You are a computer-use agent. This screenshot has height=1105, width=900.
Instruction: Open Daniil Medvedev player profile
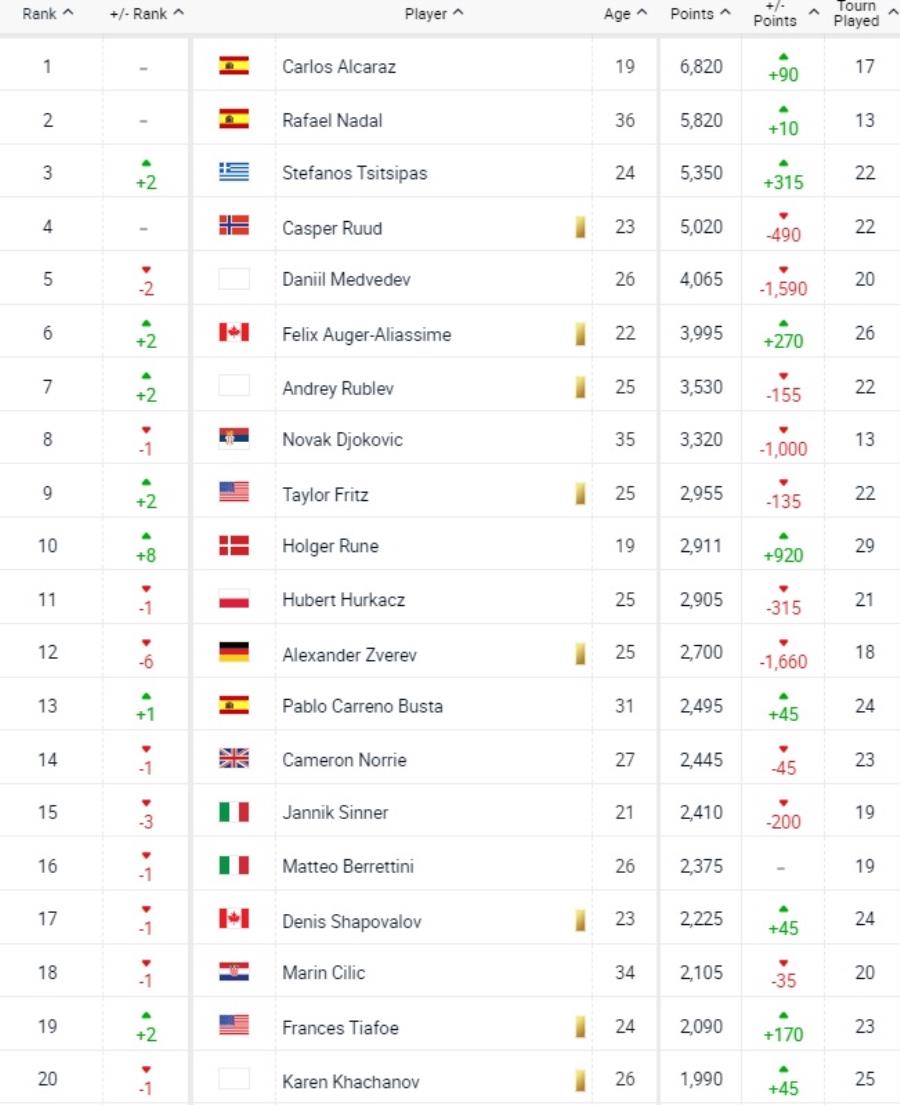[x=346, y=280]
